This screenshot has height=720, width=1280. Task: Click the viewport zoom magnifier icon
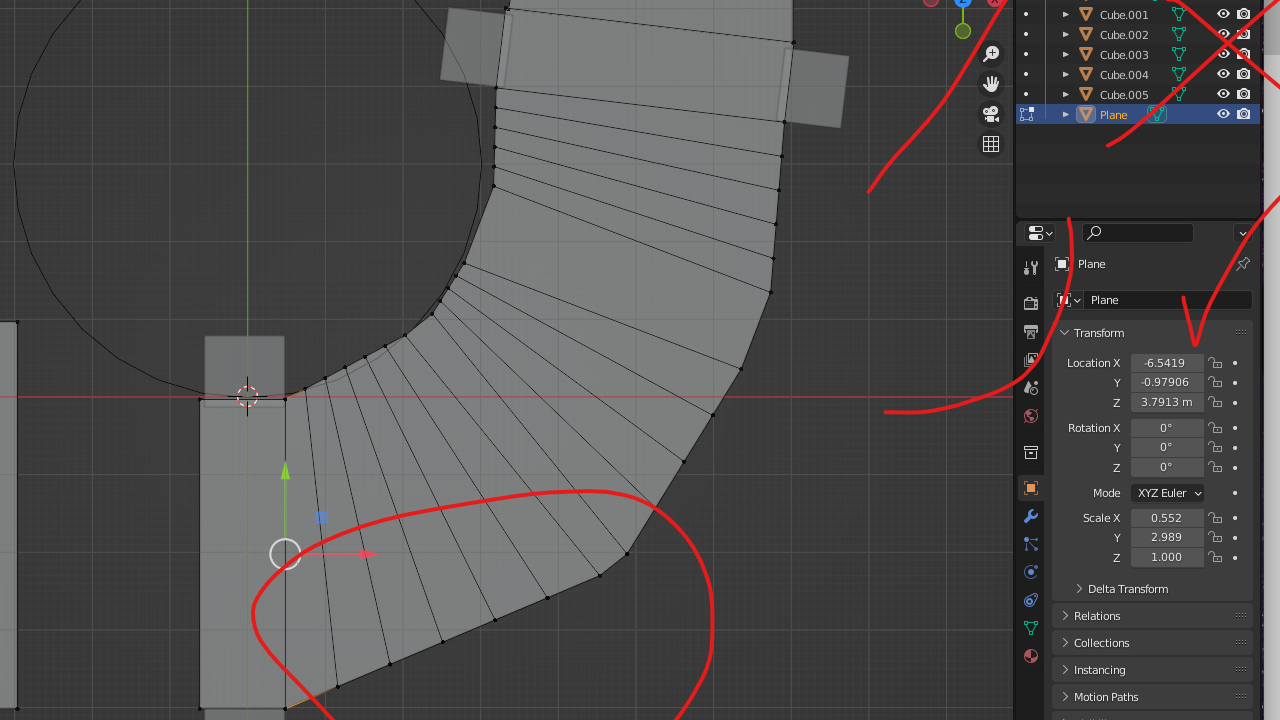[x=991, y=54]
